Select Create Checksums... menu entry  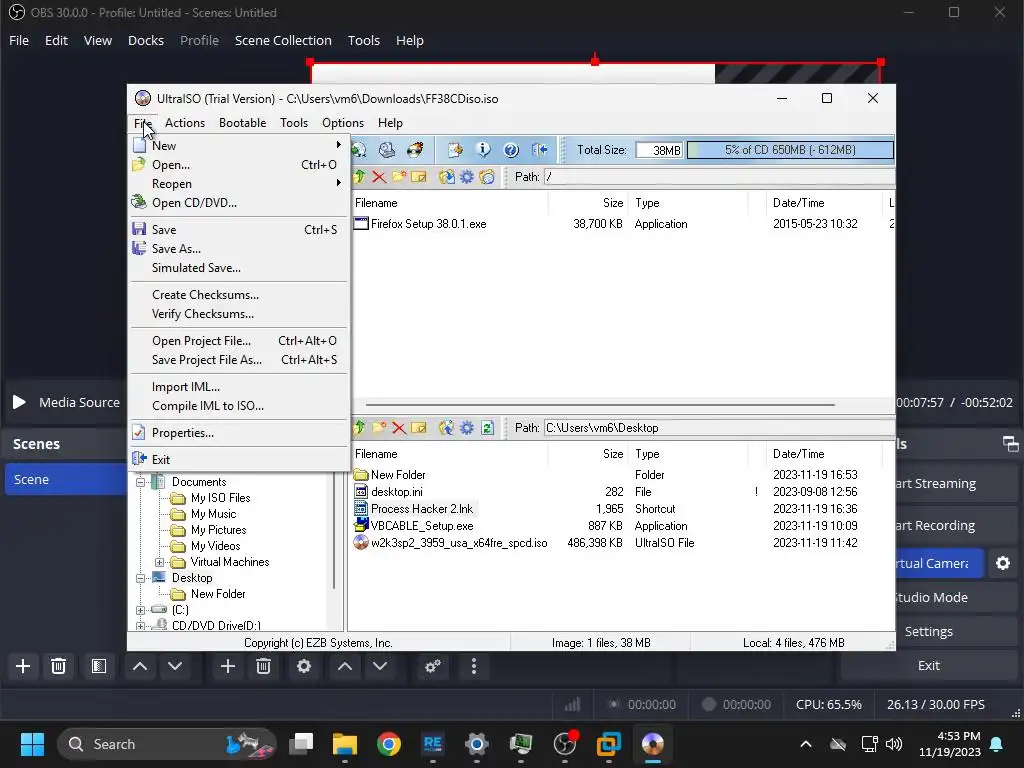(x=239, y=295)
